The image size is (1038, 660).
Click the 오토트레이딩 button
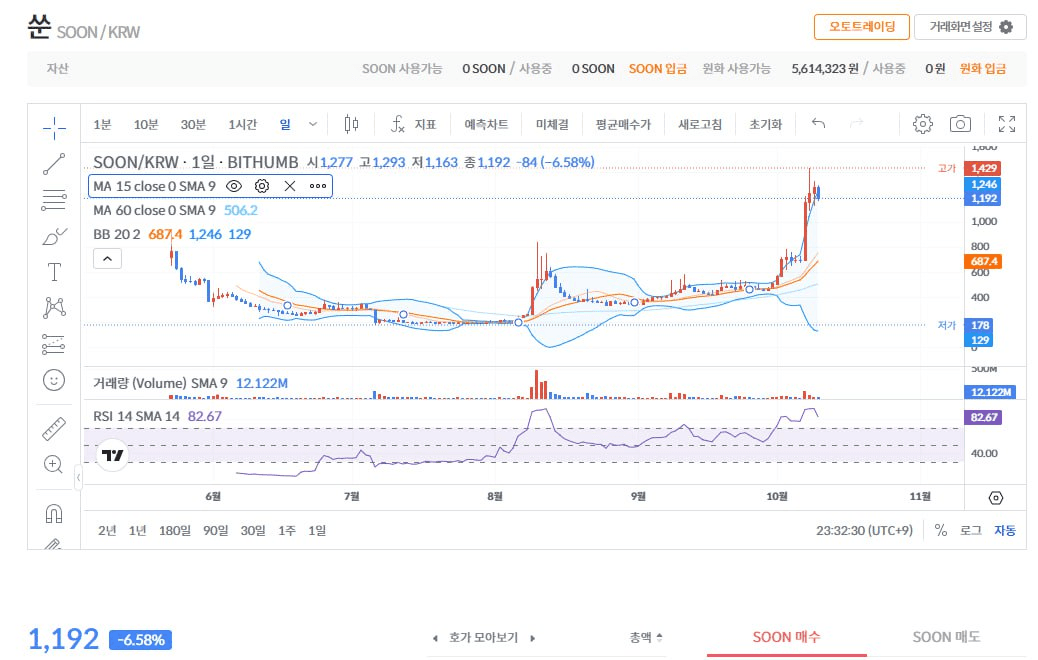pos(861,27)
